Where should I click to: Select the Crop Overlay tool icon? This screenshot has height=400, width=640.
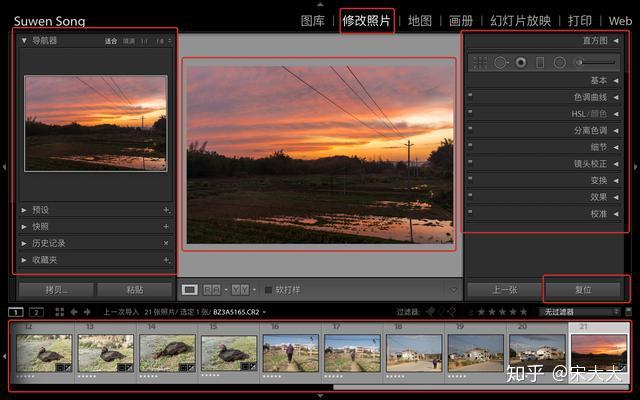480,62
